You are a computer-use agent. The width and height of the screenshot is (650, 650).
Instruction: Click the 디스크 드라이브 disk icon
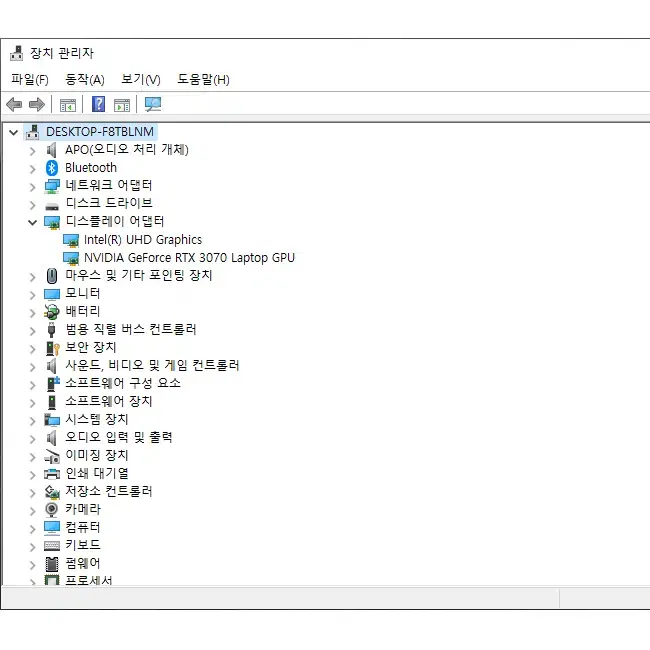52,206
